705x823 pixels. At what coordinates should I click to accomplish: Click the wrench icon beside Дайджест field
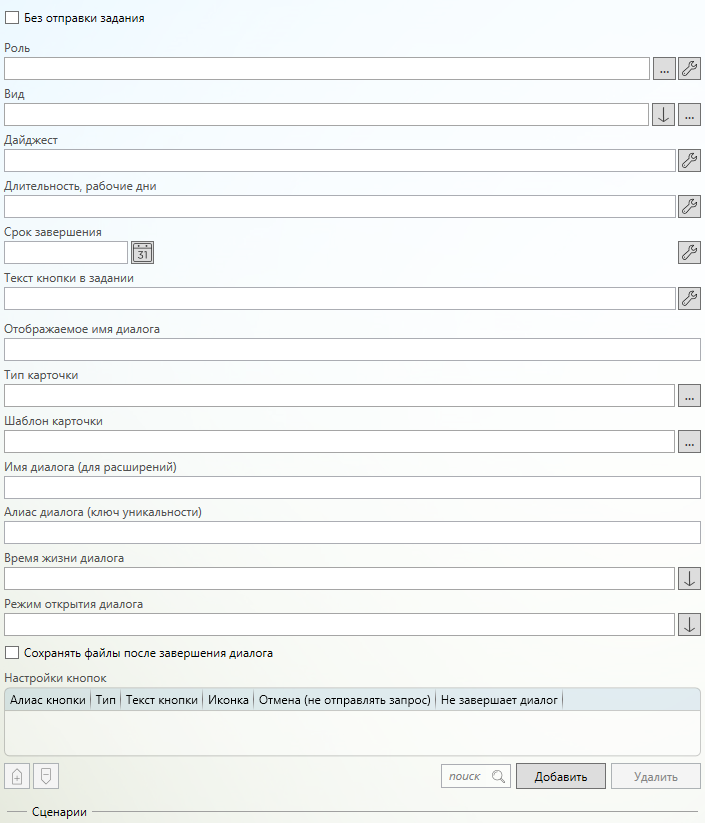pos(689,160)
